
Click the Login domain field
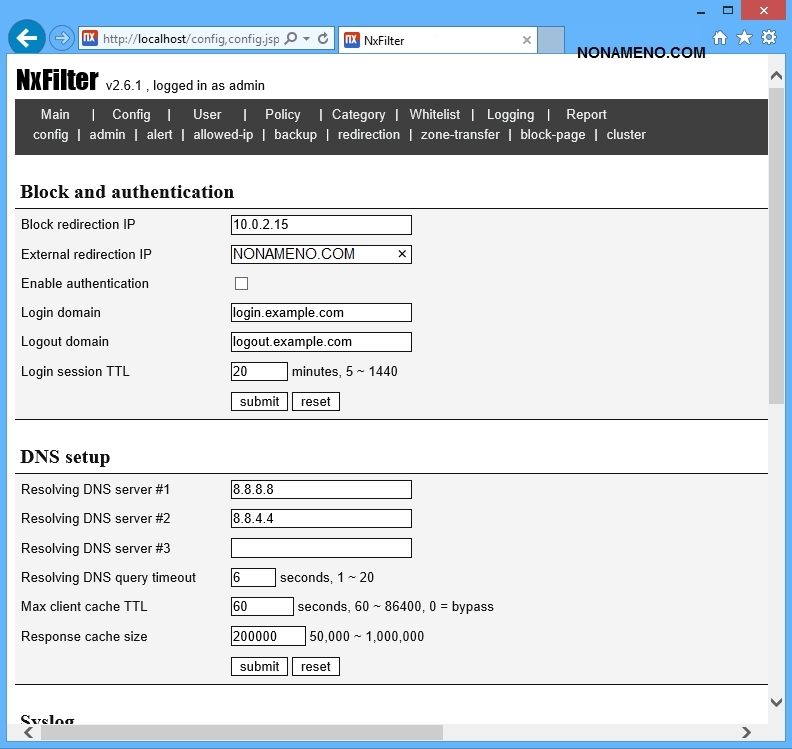click(x=321, y=313)
